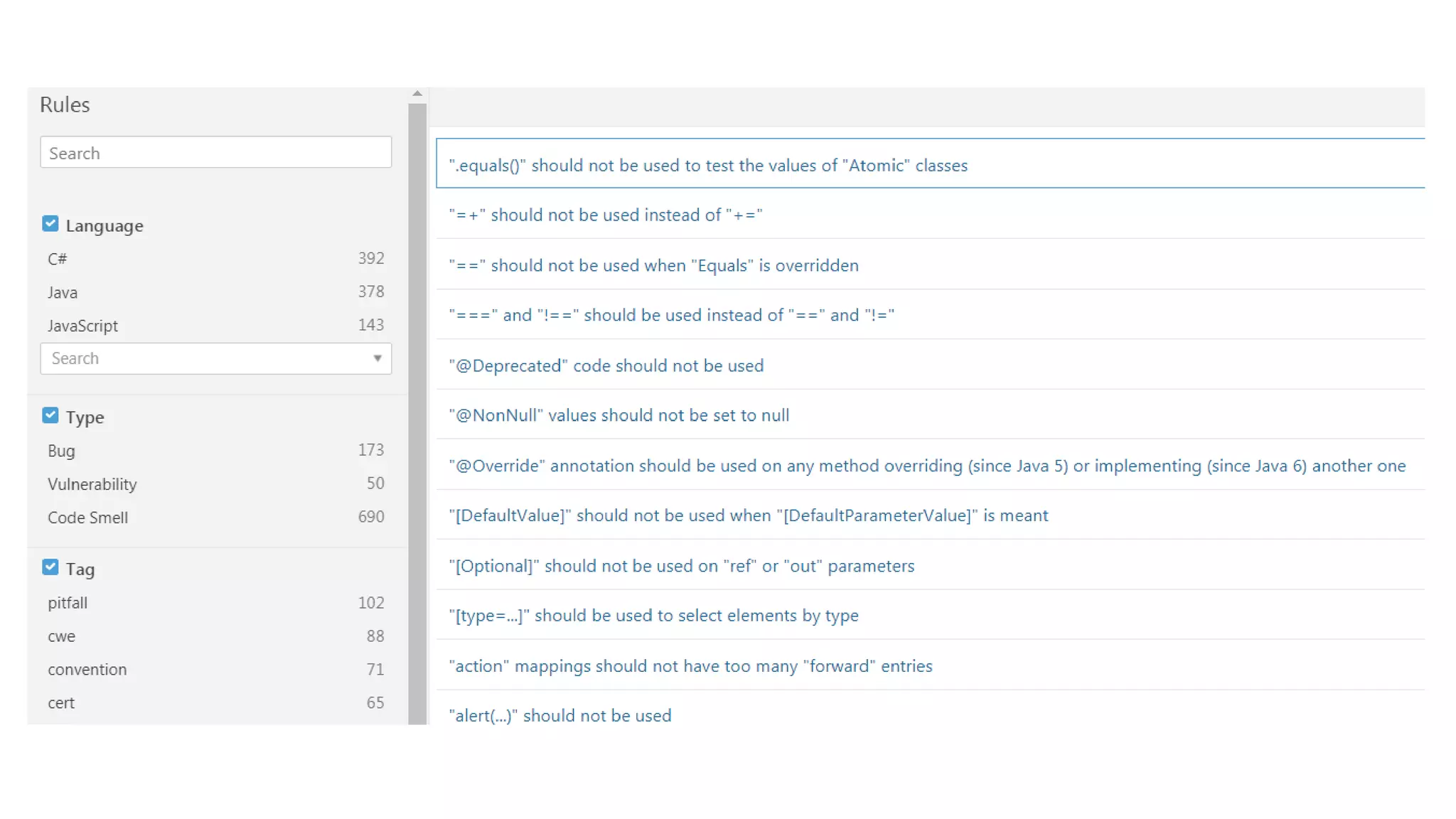The width and height of the screenshot is (1456, 819).
Task: Open the "@NonNull" values rule
Action: pos(619,416)
